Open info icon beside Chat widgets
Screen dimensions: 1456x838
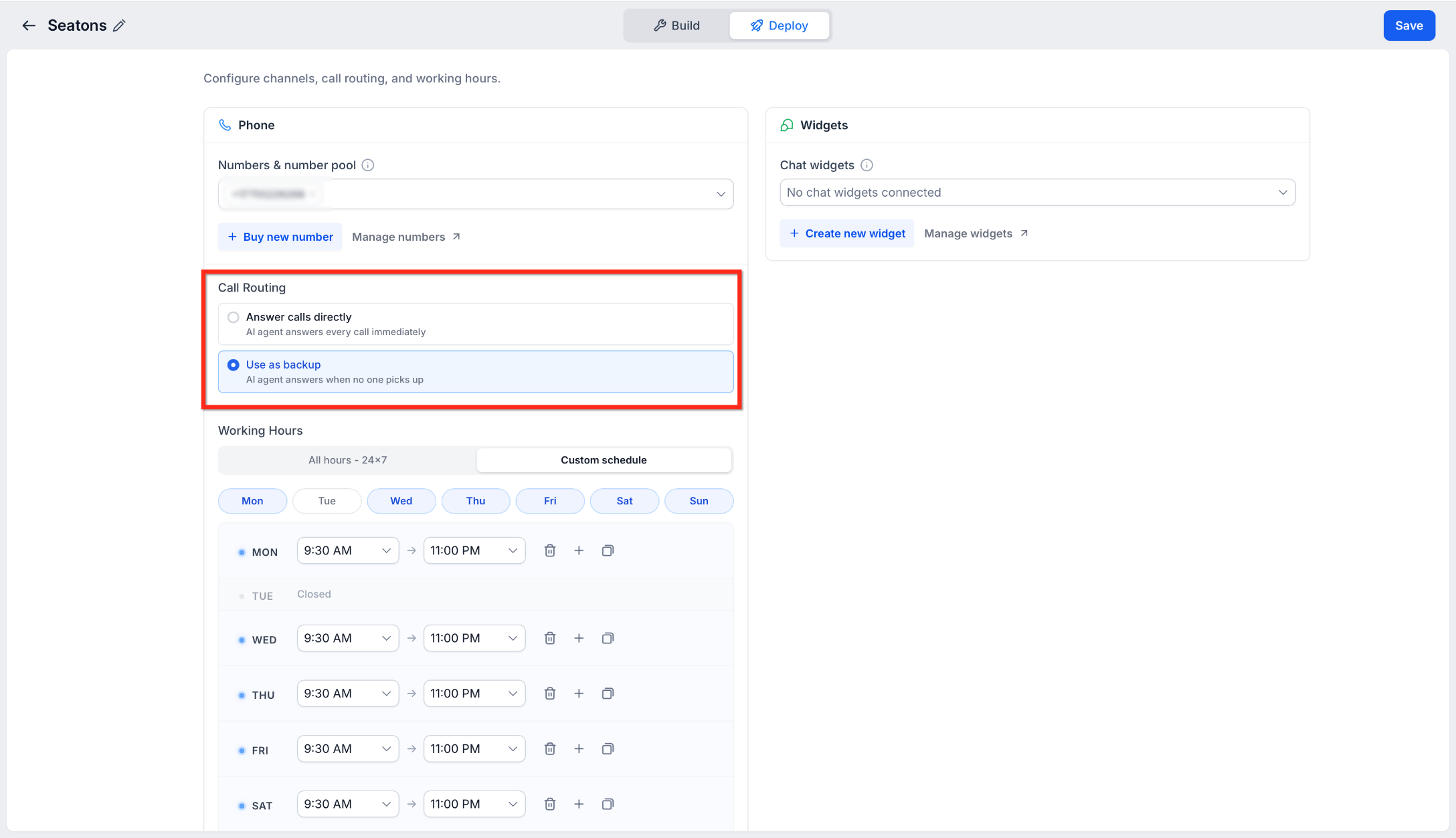(867, 165)
